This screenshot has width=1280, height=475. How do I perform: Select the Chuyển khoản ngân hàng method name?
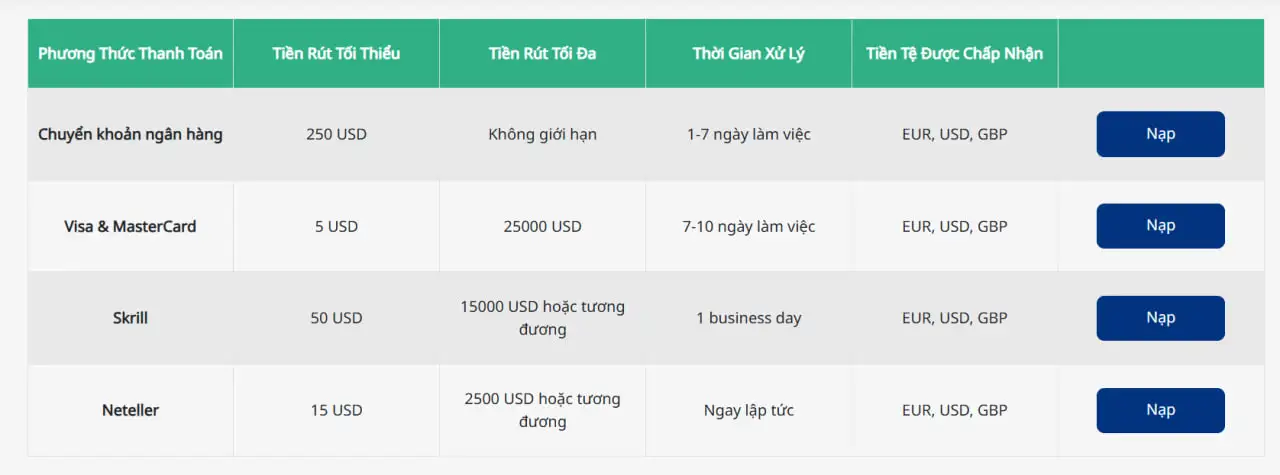click(130, 134)
